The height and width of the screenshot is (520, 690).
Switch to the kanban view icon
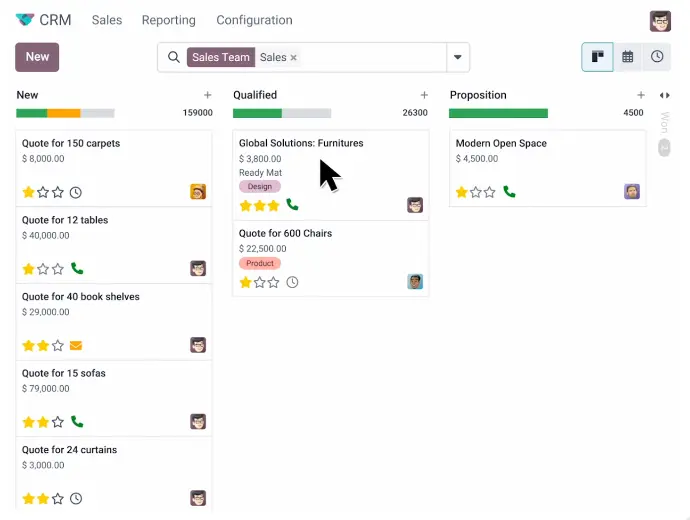(x=597, y=57)
